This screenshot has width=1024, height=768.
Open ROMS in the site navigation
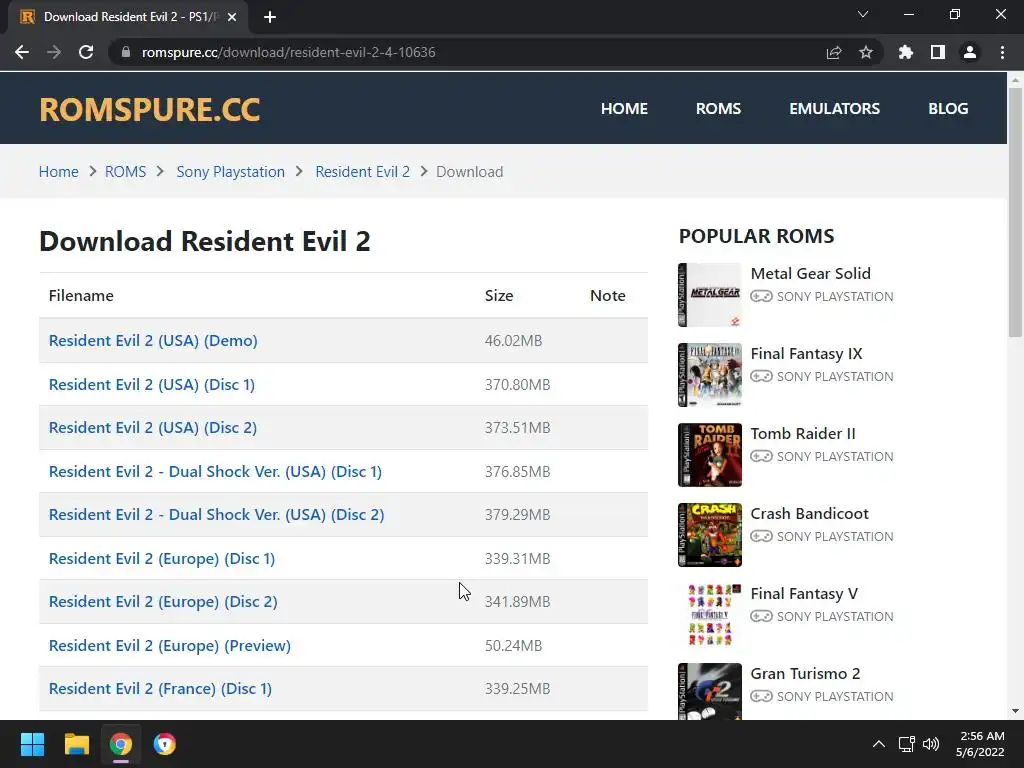coord(718,108)
